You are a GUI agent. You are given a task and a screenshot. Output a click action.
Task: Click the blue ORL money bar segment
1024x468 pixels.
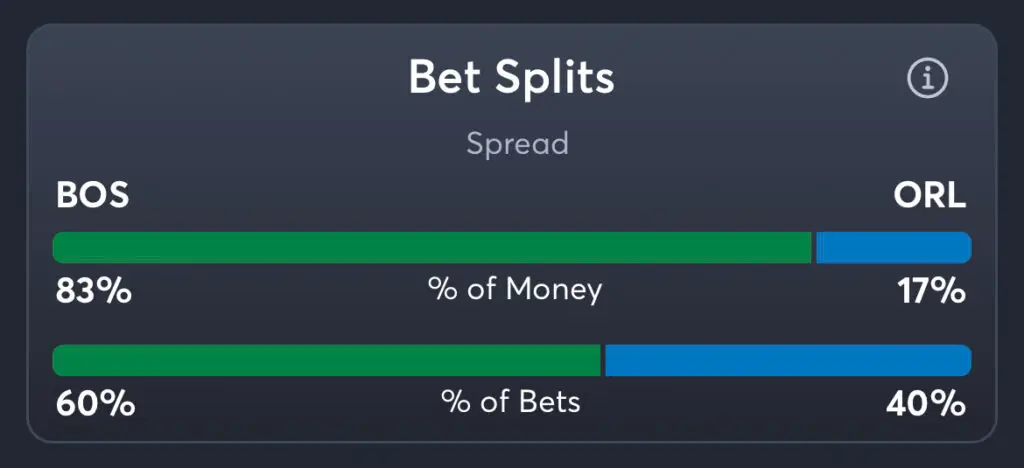point(894,247)
